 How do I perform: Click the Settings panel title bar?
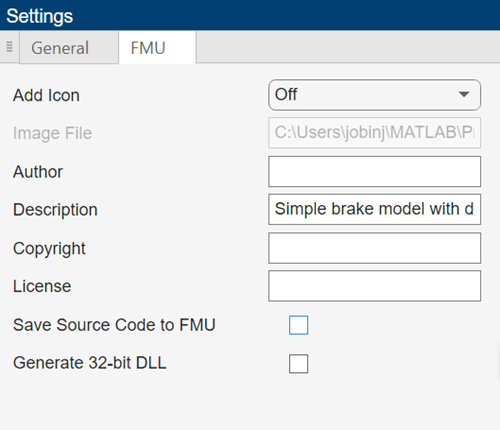tap(250, 15)
